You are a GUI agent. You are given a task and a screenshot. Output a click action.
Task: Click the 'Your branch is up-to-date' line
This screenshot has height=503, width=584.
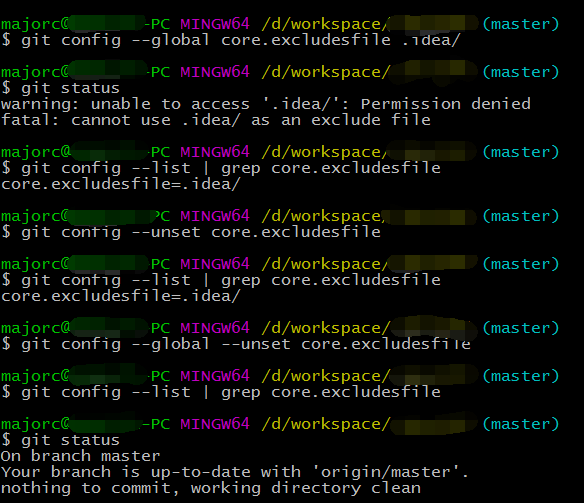point(235,472)
